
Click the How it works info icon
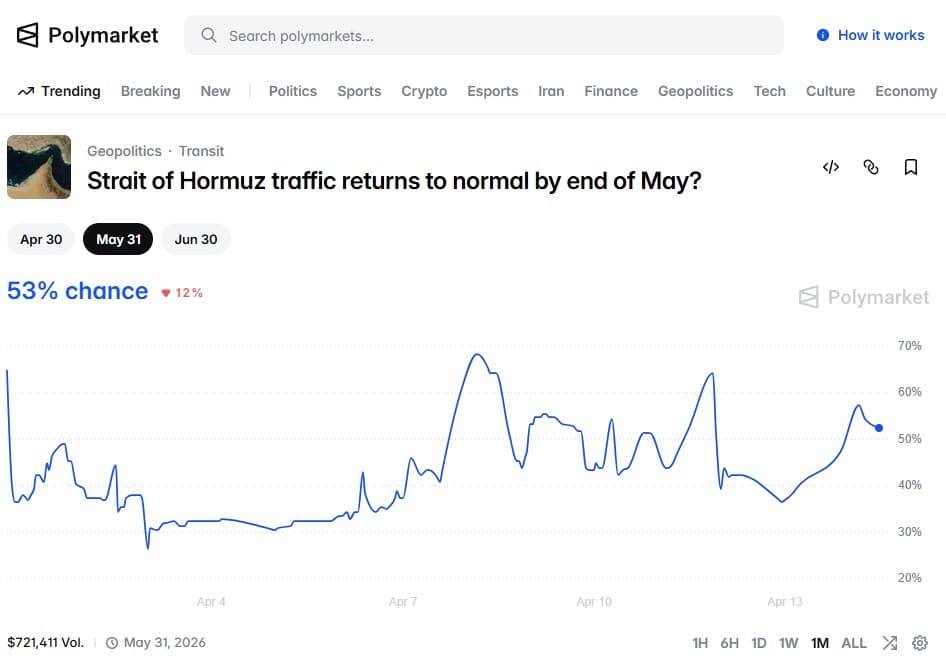click(x=823, y=35)
